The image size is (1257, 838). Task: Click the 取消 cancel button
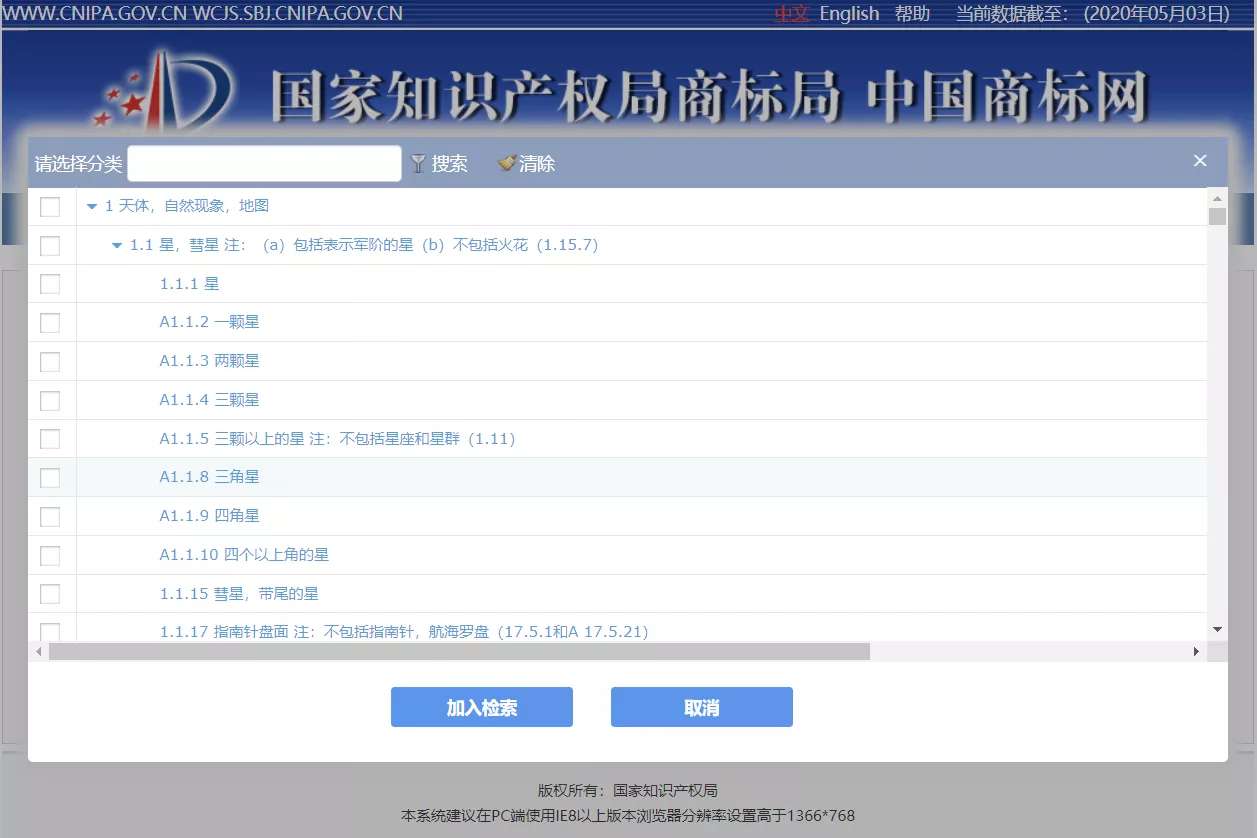pos(702,707)
